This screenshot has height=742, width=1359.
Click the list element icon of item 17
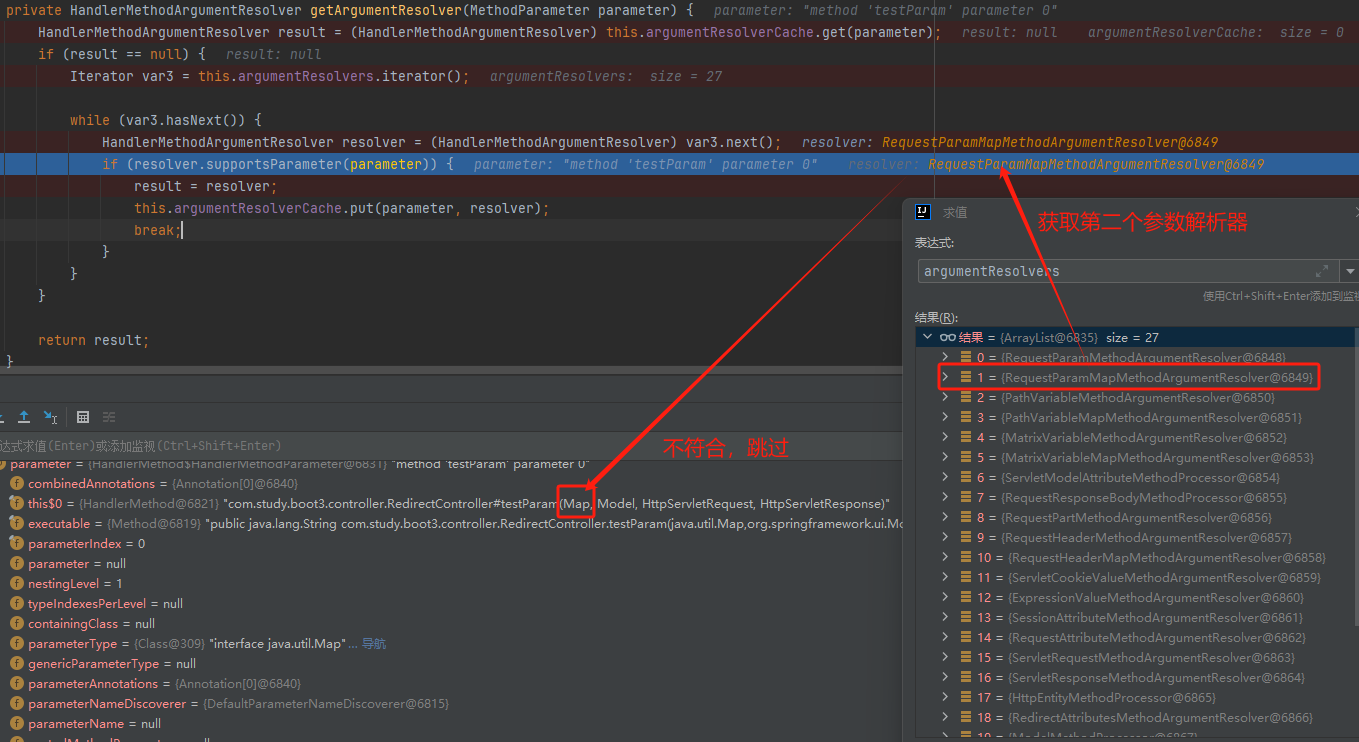click(x=966, y=698)
